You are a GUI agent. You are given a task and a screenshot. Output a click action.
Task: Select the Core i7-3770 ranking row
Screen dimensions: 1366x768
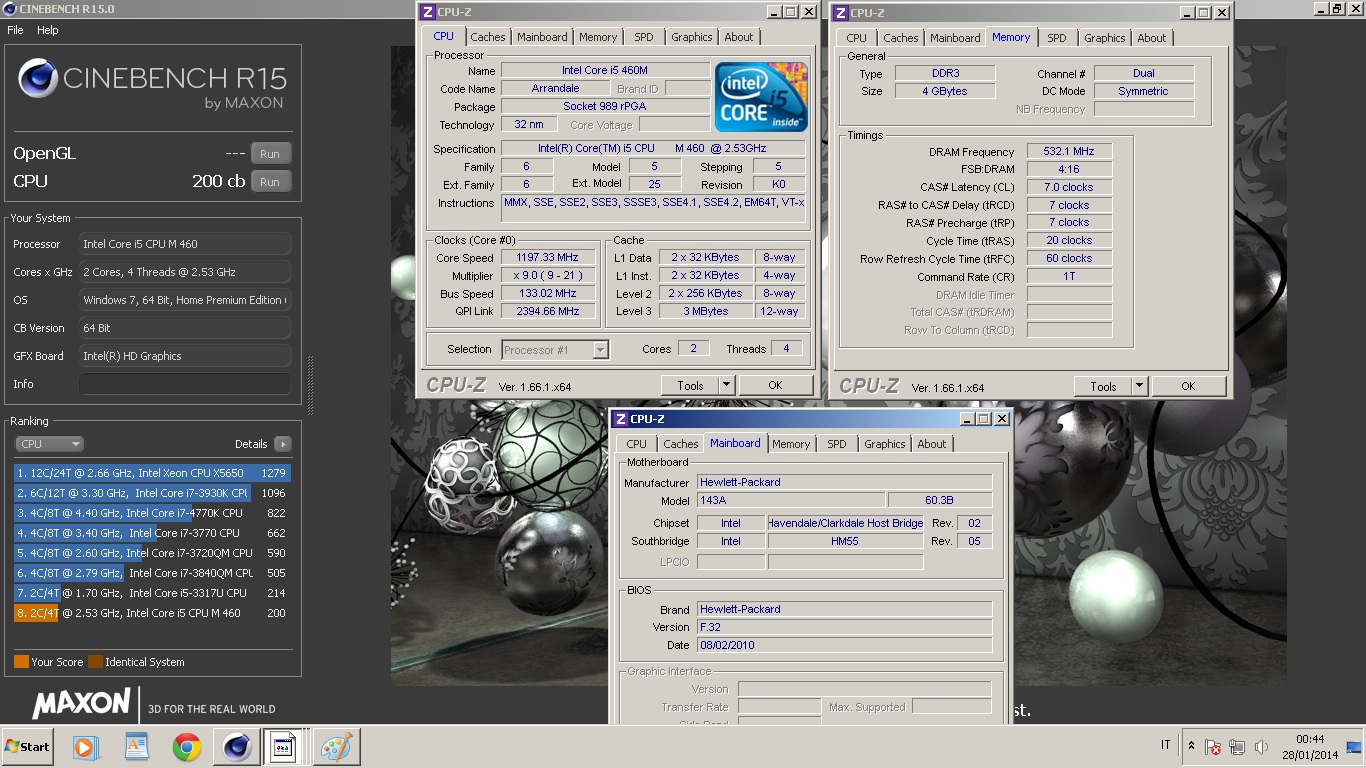[152, 533]
